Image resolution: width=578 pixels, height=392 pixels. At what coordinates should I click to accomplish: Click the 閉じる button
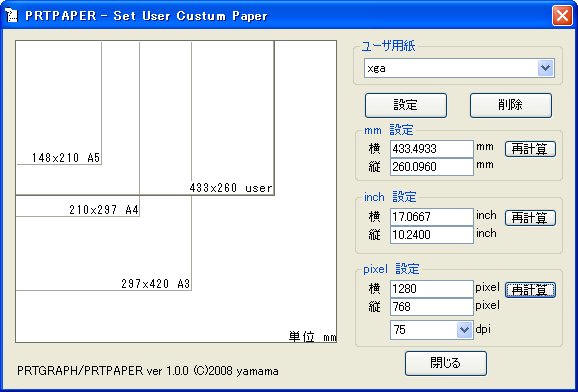click(x=446, y=363)
